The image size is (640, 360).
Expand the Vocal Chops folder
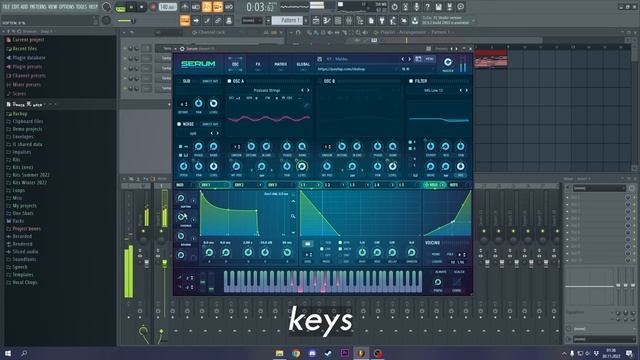(x=24, y=282)
